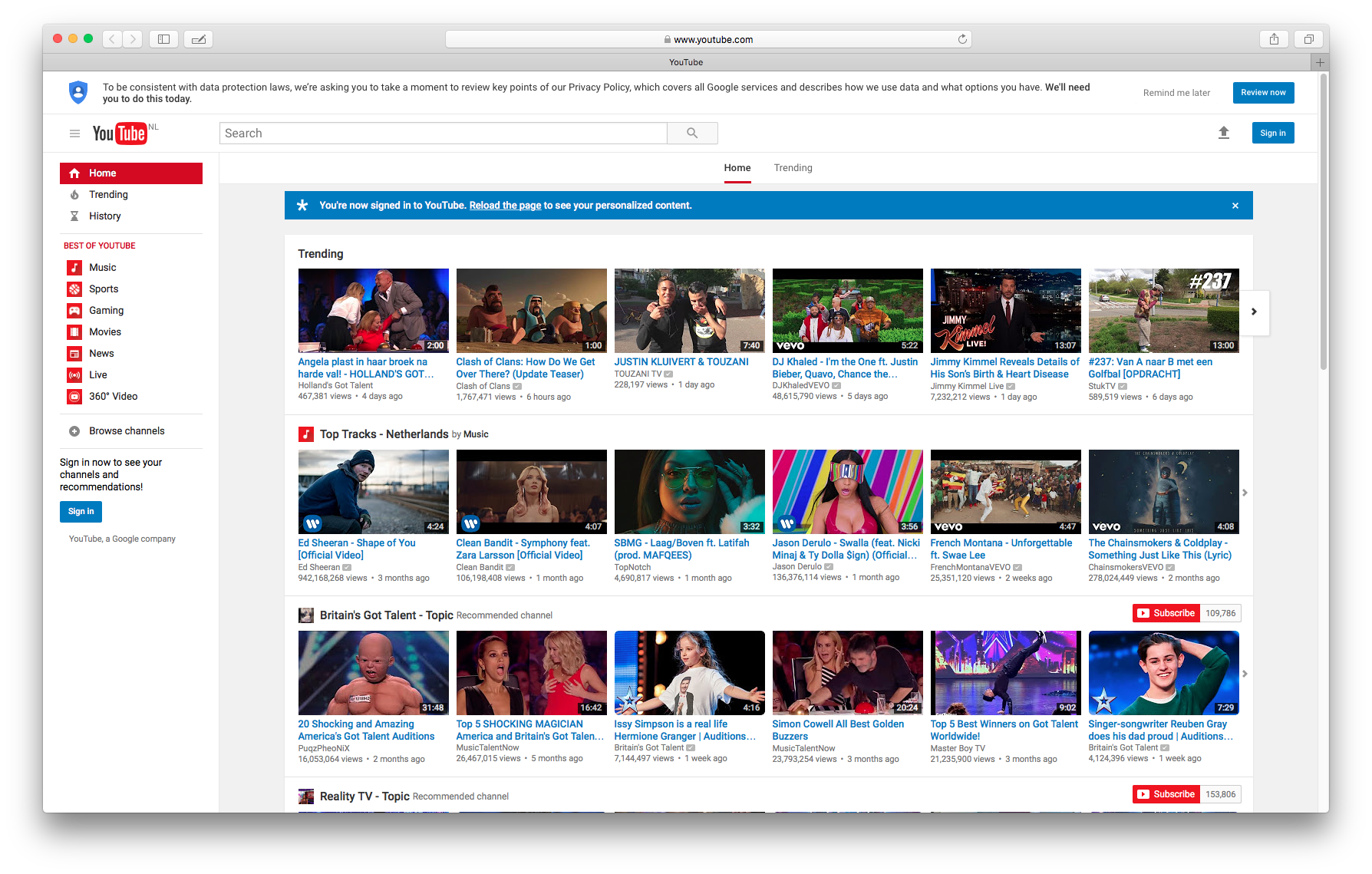Open Simon Cowell Best Golden Buzzers title
This screenshot has height=874, width=1372.
coord(838,731)
